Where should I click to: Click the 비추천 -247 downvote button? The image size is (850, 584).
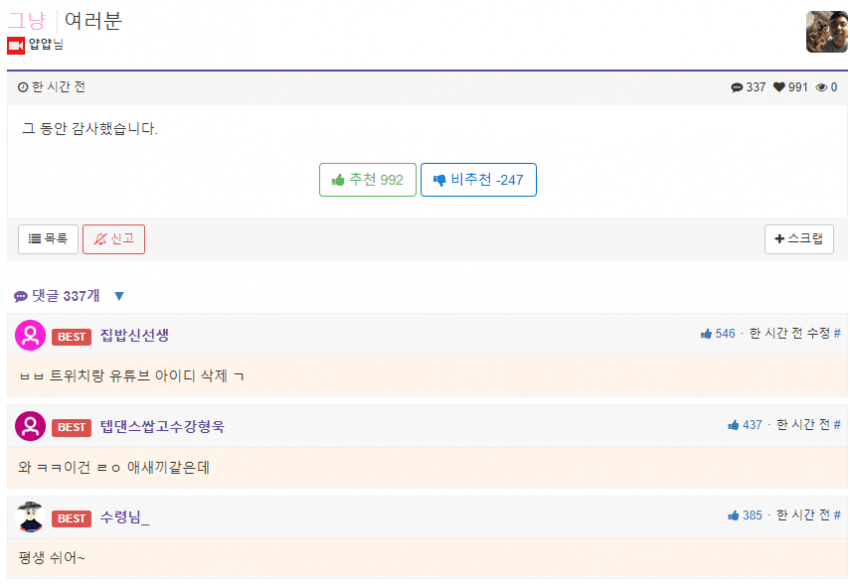click(x=478, y=179)
